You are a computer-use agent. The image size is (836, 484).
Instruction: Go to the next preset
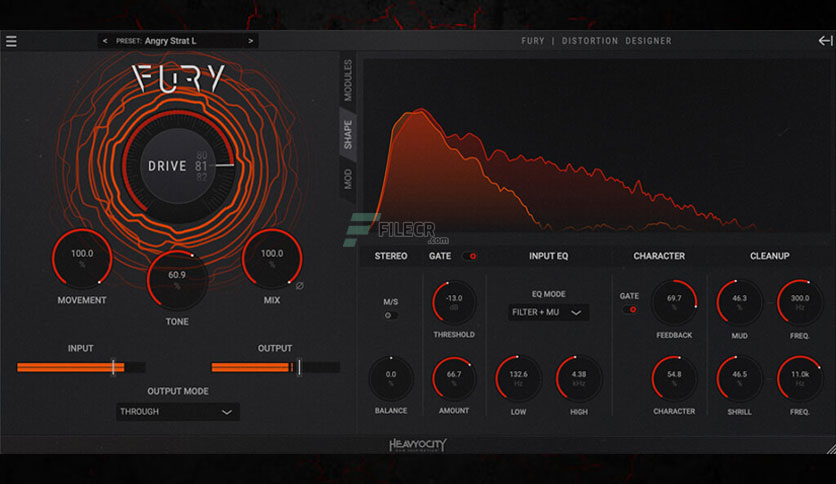click(251, 41)
